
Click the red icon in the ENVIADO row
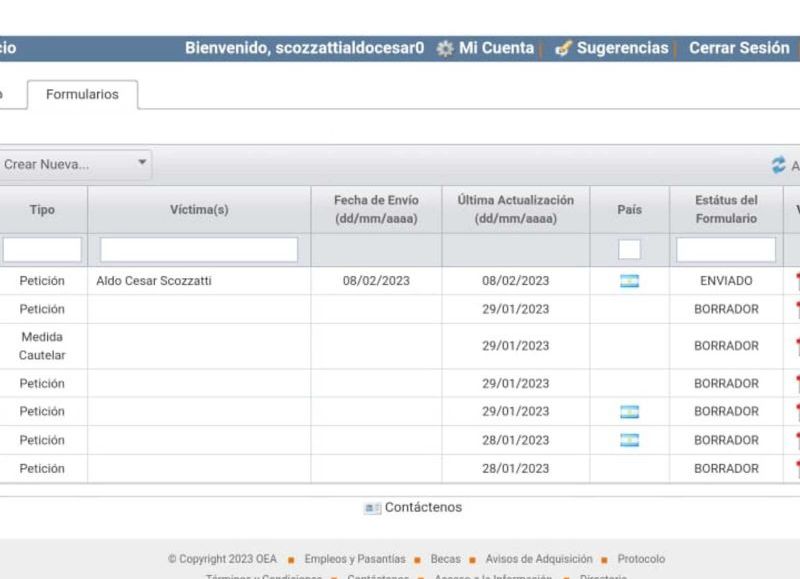tap(797, 282)
